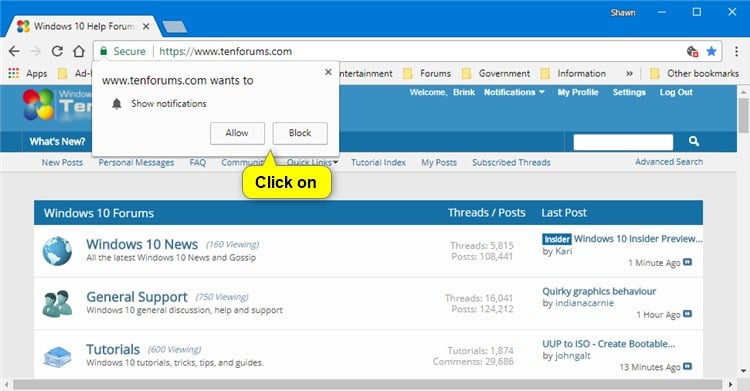Image resolution: width=750 pixels, height=391 pixels.
Task: Click the address bar URL
Action: [x=225, y=51]
